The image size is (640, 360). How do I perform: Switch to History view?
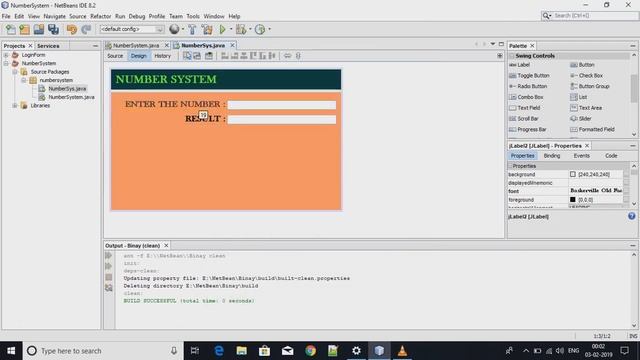pos(162,56)
